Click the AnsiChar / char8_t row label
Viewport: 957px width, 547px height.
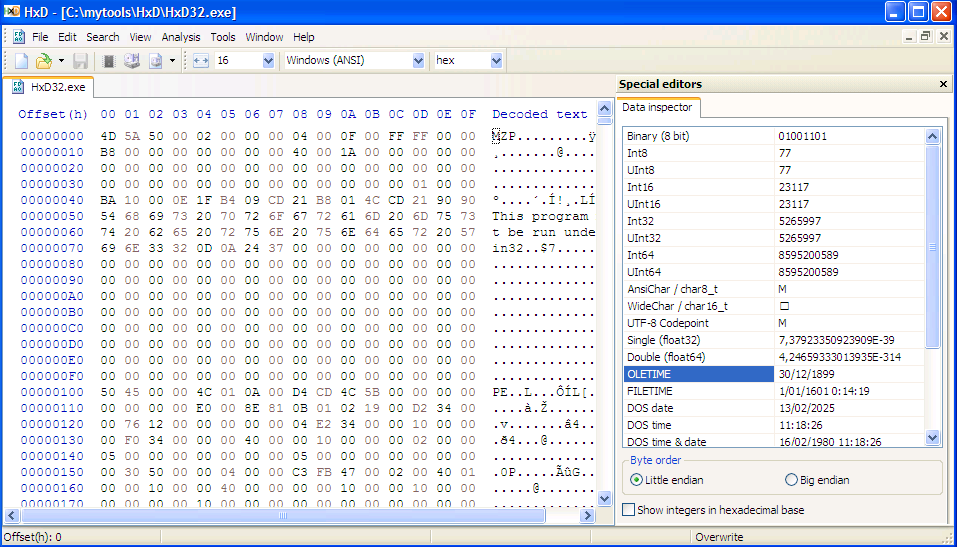[672, 289]
